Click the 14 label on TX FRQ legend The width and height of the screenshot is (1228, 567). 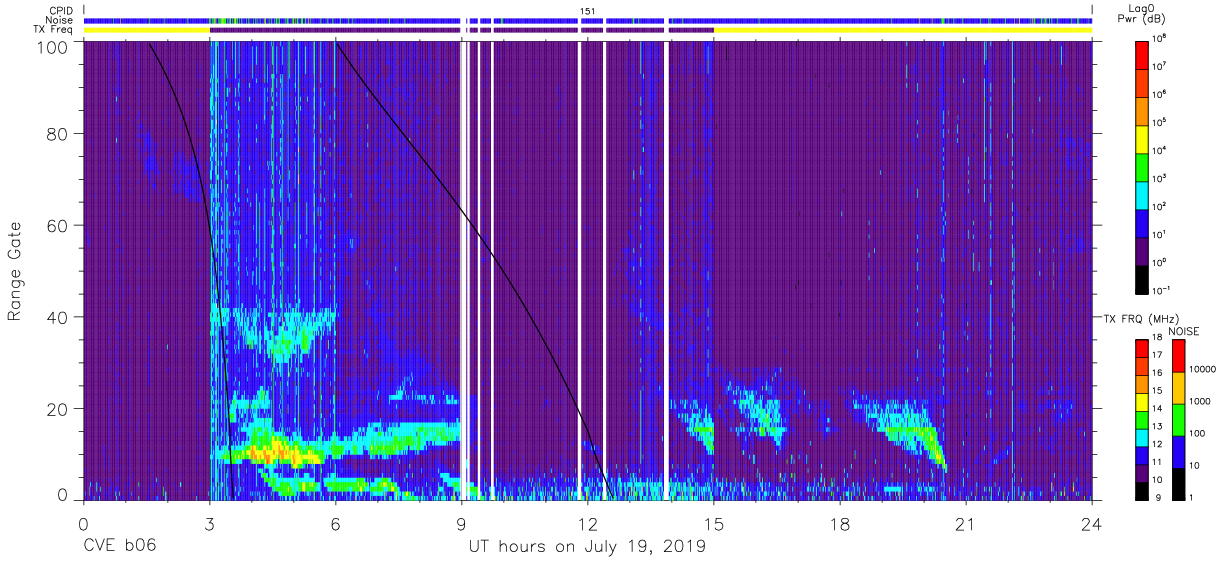(1159, 408)
